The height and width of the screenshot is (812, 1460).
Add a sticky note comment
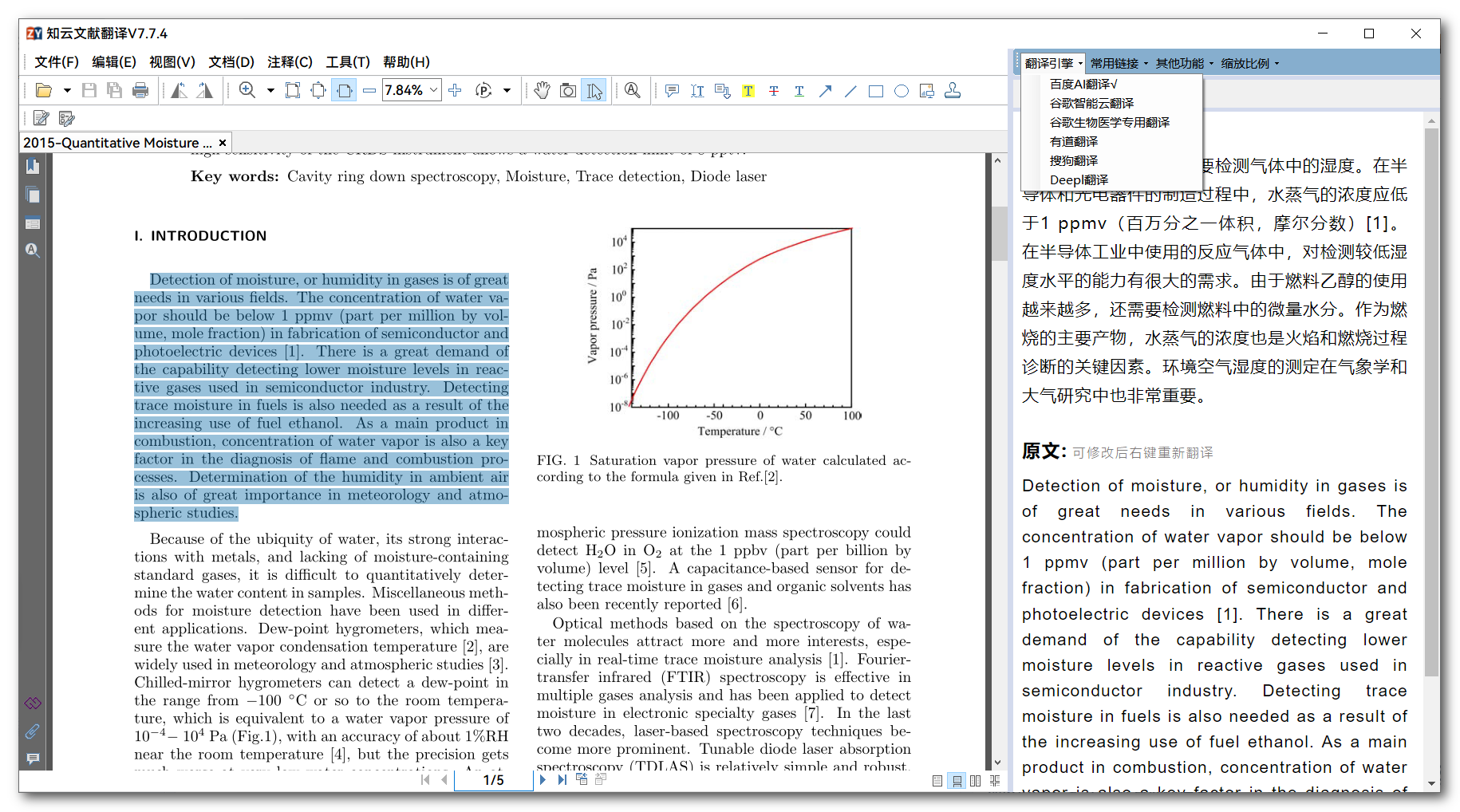(x=672, y=91)
